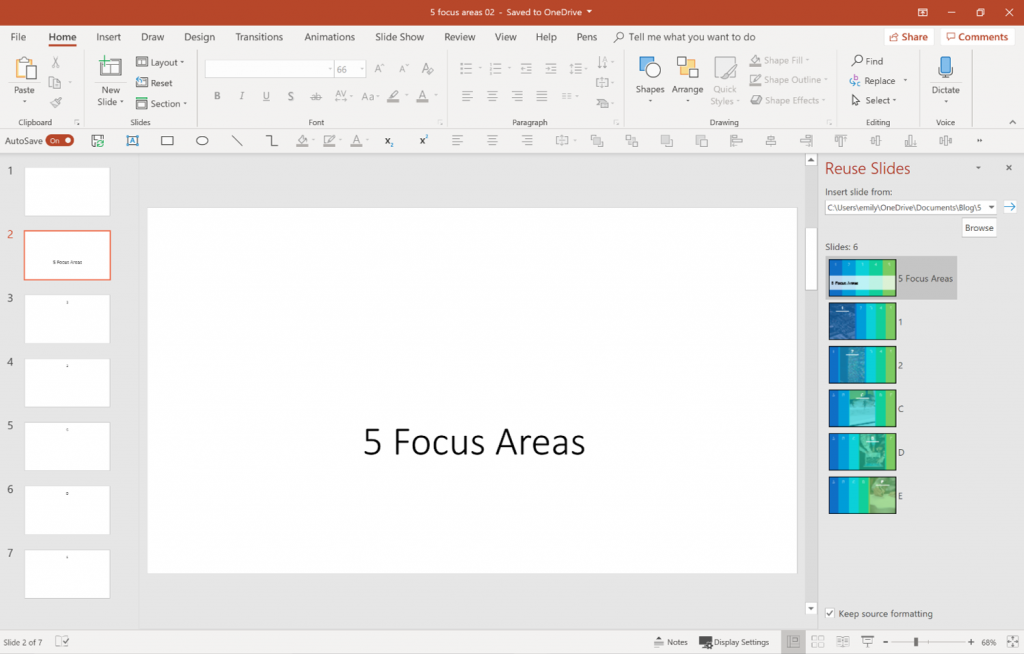The height and width of the screenshot is (654, 1024).
Task: Open the Transitions tab
Action: coord(259,36)
